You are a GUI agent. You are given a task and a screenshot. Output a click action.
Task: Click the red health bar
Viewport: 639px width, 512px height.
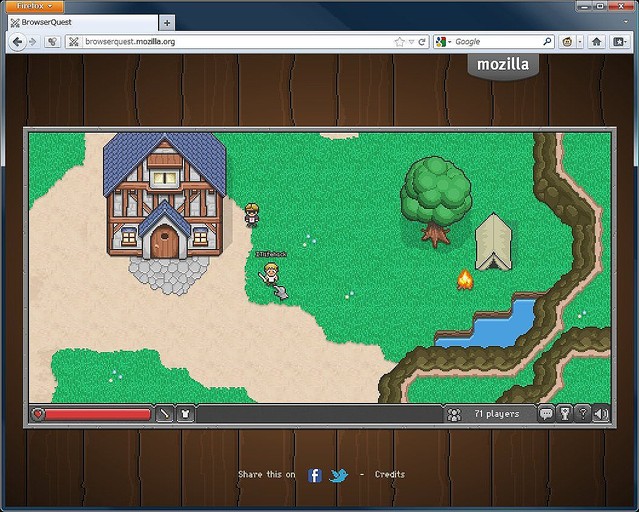[97, 415]
